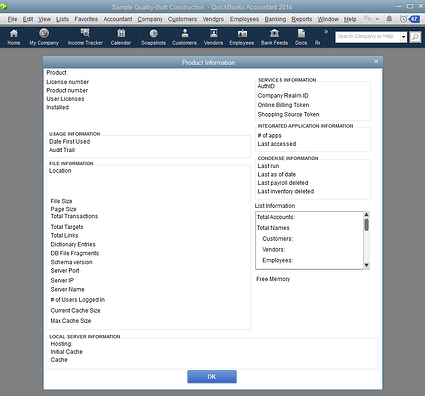Screen dimensions: 425x396
Task: Open the Company menu
Action: coord(150,19)
